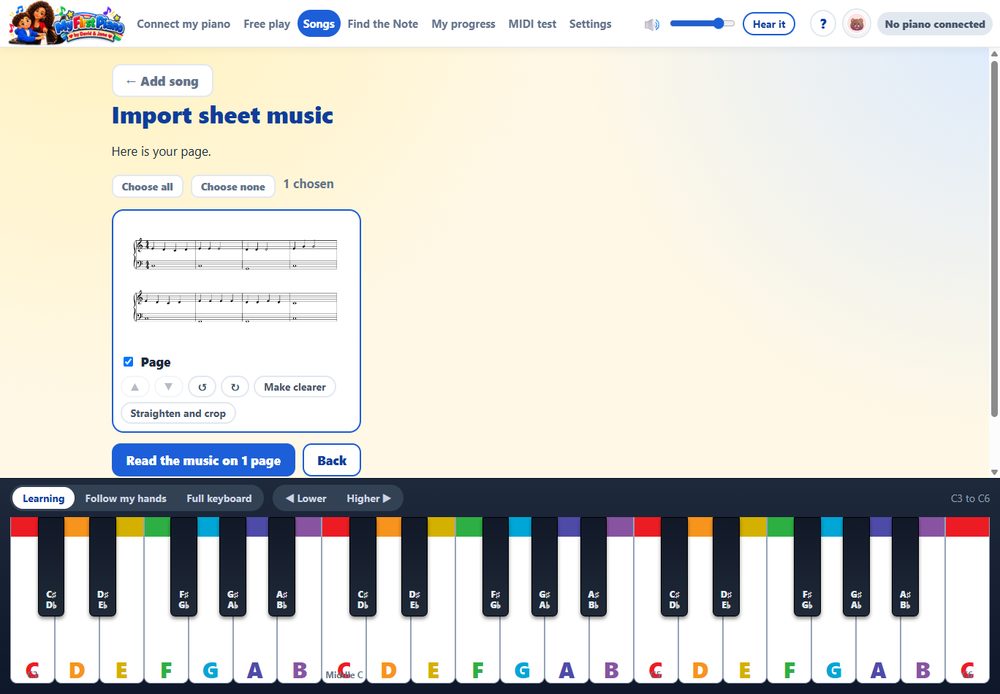
Task: Click Choose all button
Action: tap(147, 187)
